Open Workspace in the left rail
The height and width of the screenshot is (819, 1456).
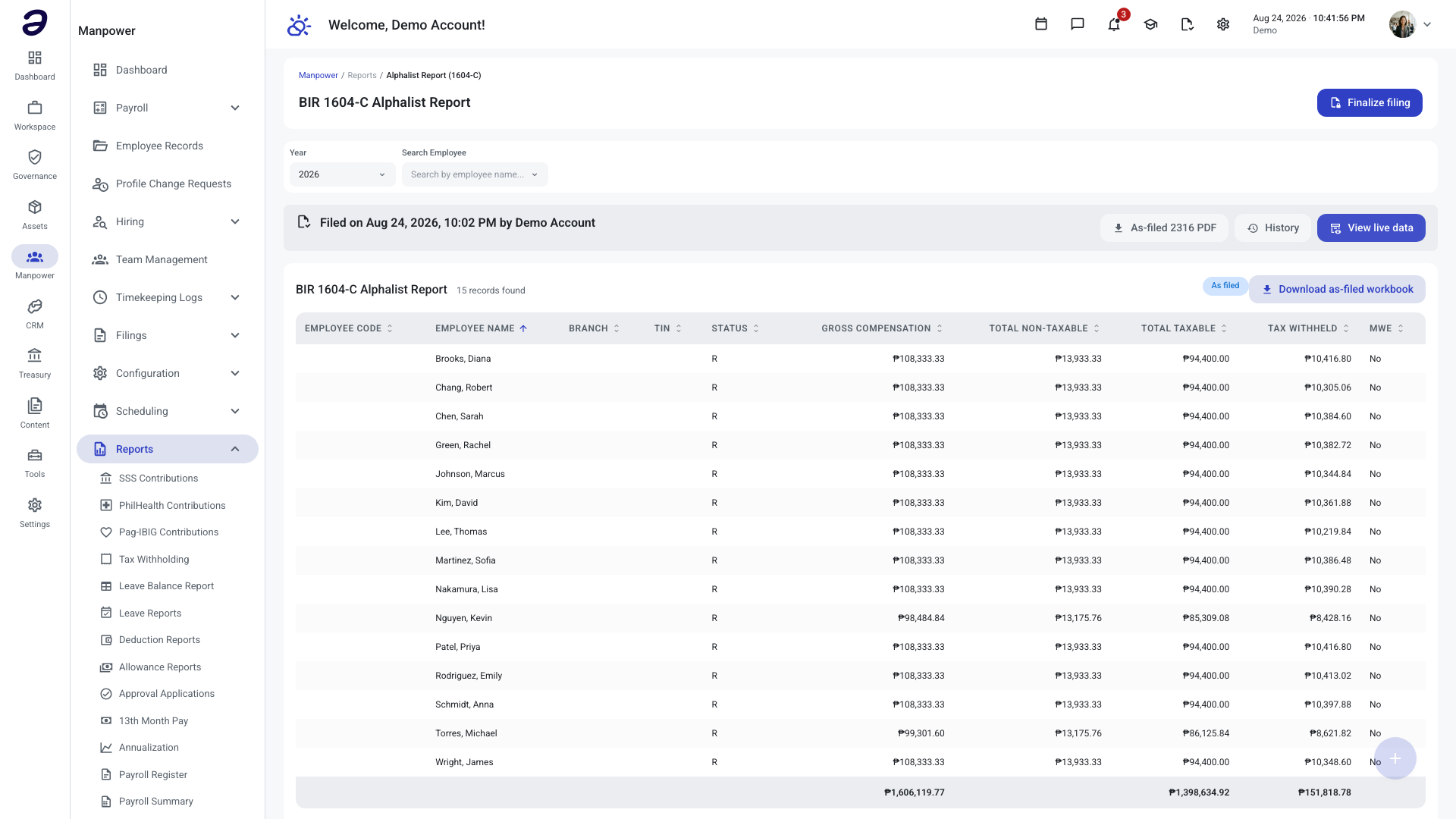(35, 115)
